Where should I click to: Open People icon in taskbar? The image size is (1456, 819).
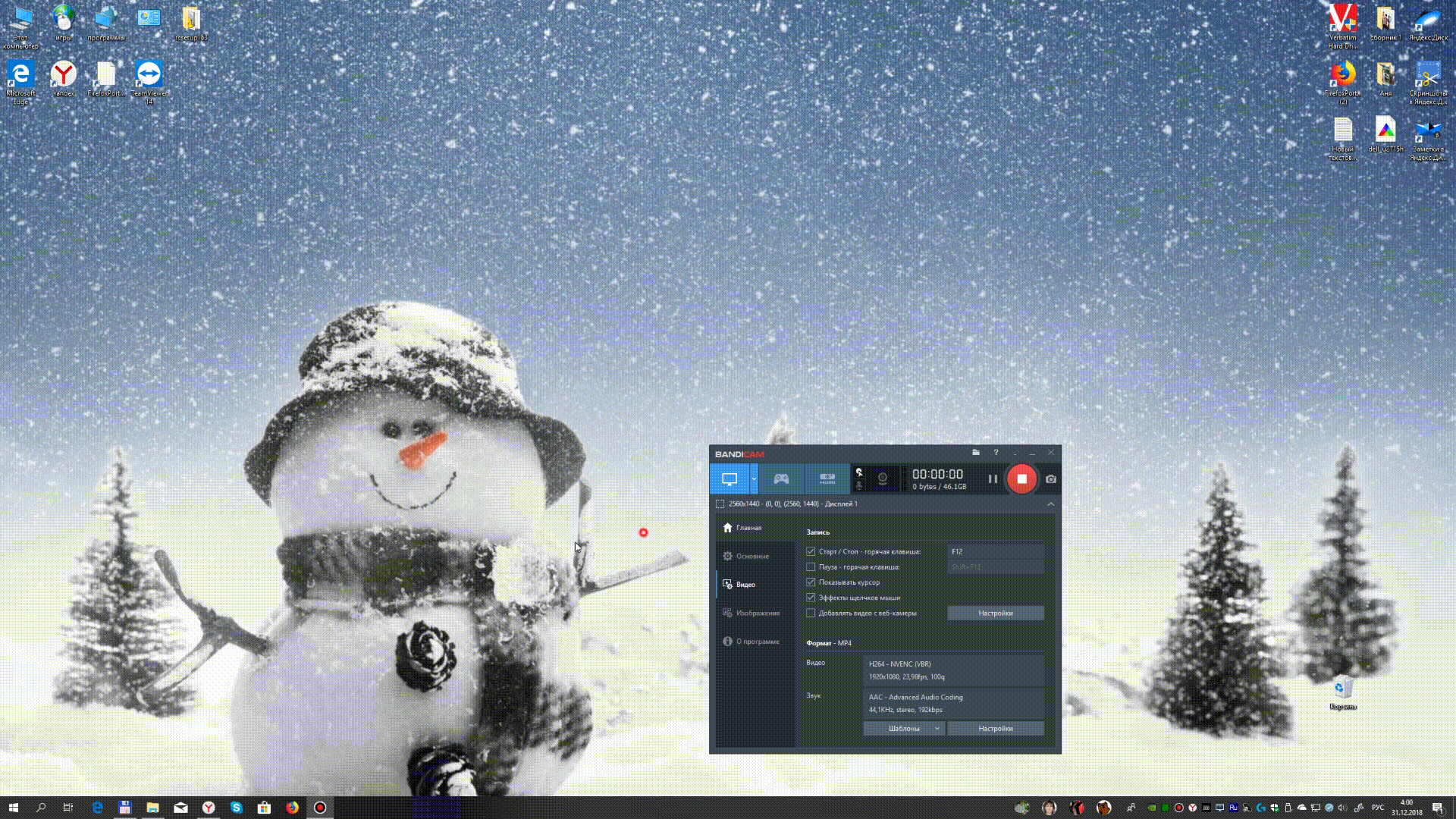tap(1131, 808)
